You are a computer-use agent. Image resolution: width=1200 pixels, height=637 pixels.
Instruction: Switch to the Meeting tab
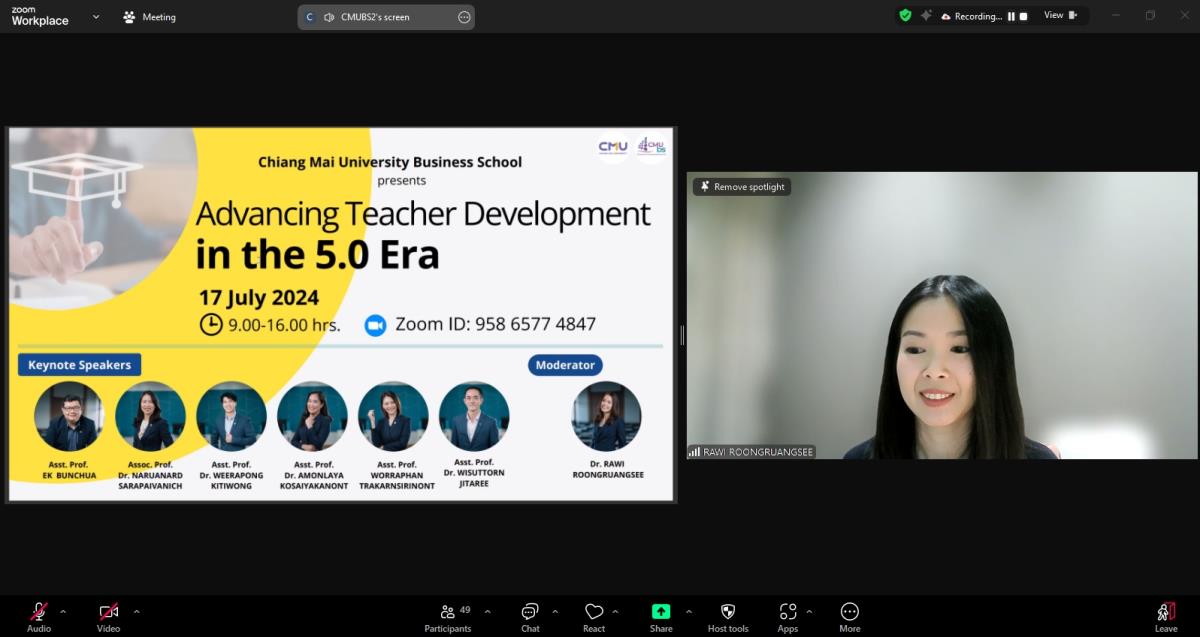(x=149, y=17)
